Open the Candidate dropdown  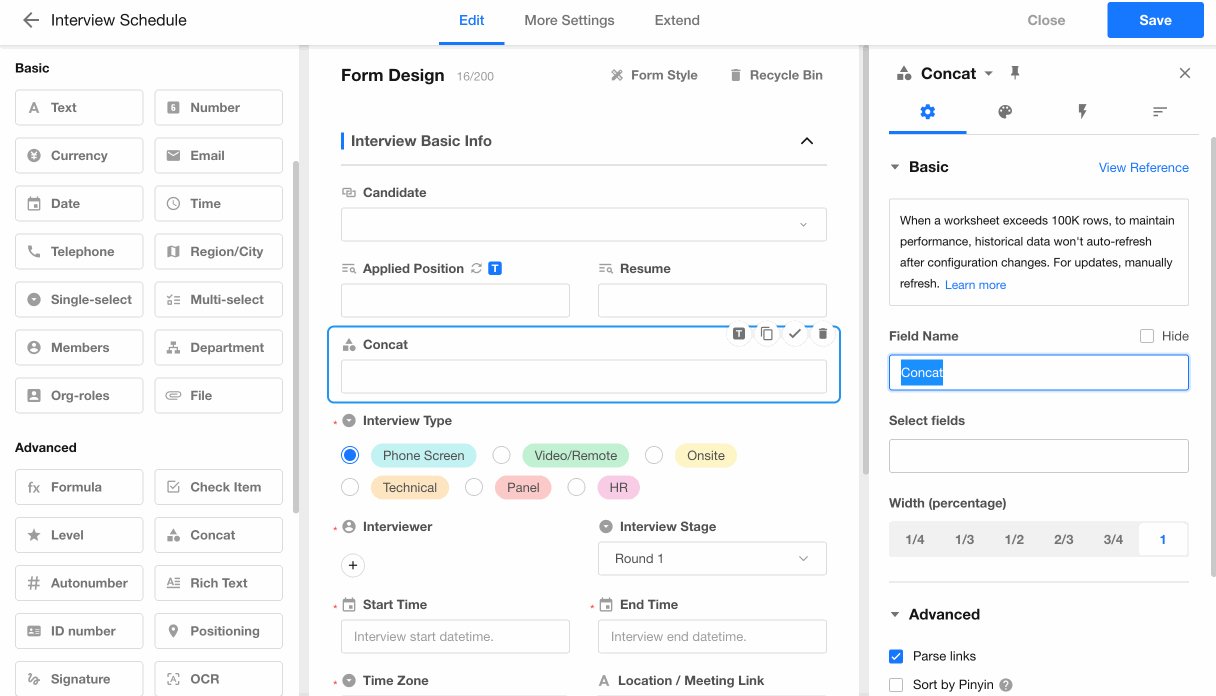pos(584,224)
